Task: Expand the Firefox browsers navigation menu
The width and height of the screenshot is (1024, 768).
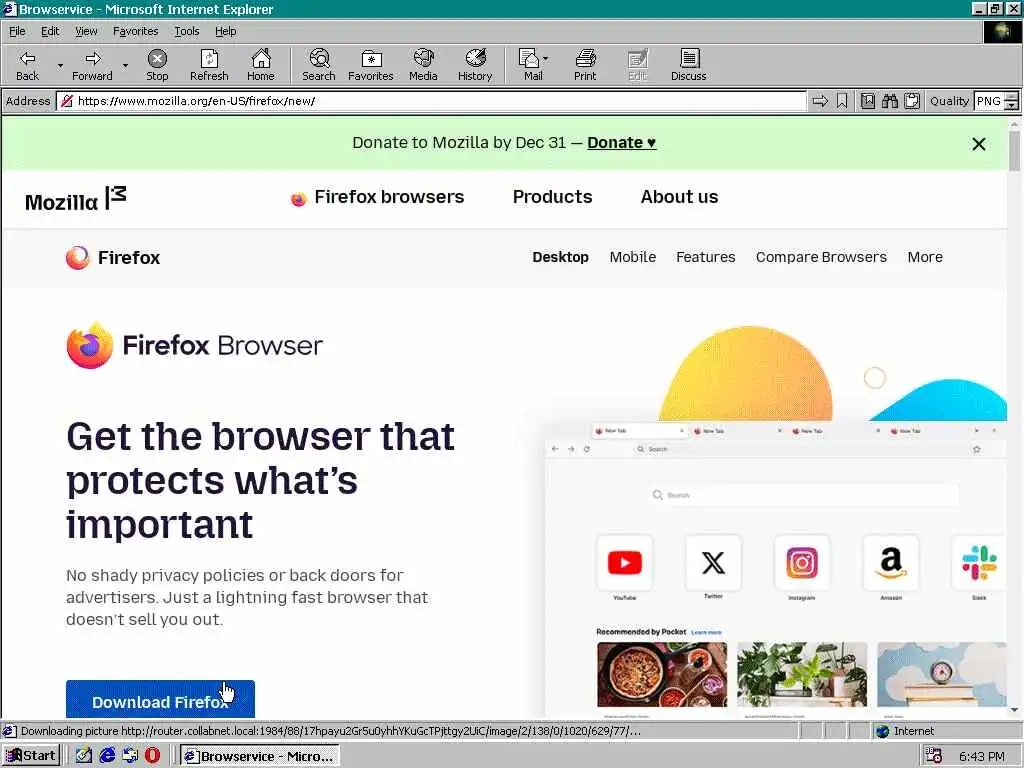Action: tap(377, 197)
